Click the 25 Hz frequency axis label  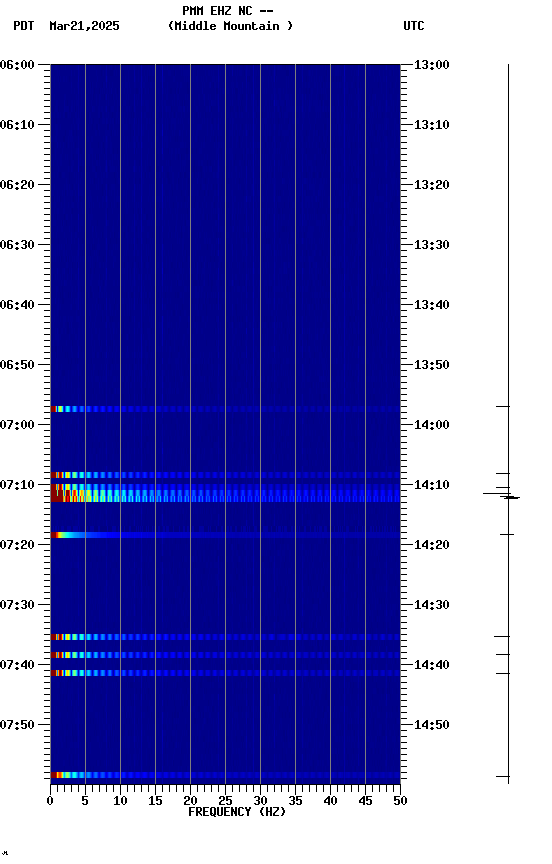[225, 801]
